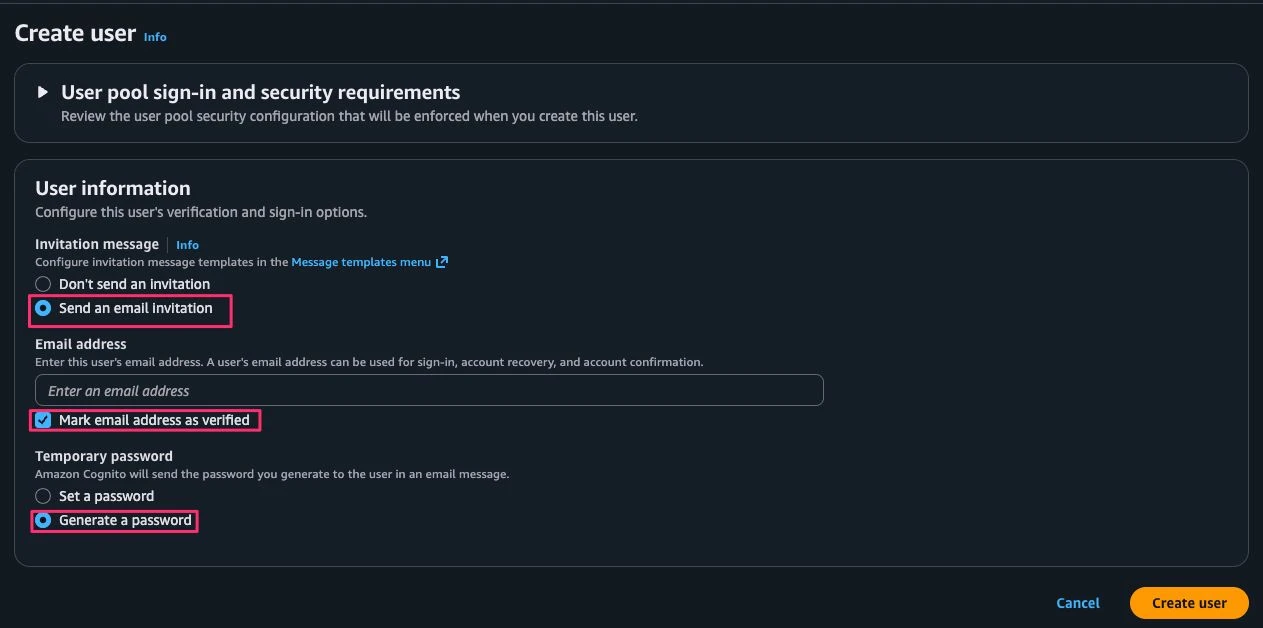This screenshot has width=1263, height=628.
Task: Select 'Don't send an invitation' radio button
Action: [x=43, y=284]
